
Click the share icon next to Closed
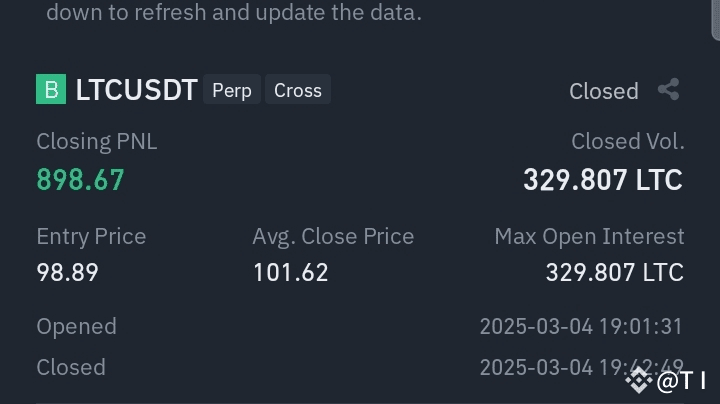[x=668, y=90]
